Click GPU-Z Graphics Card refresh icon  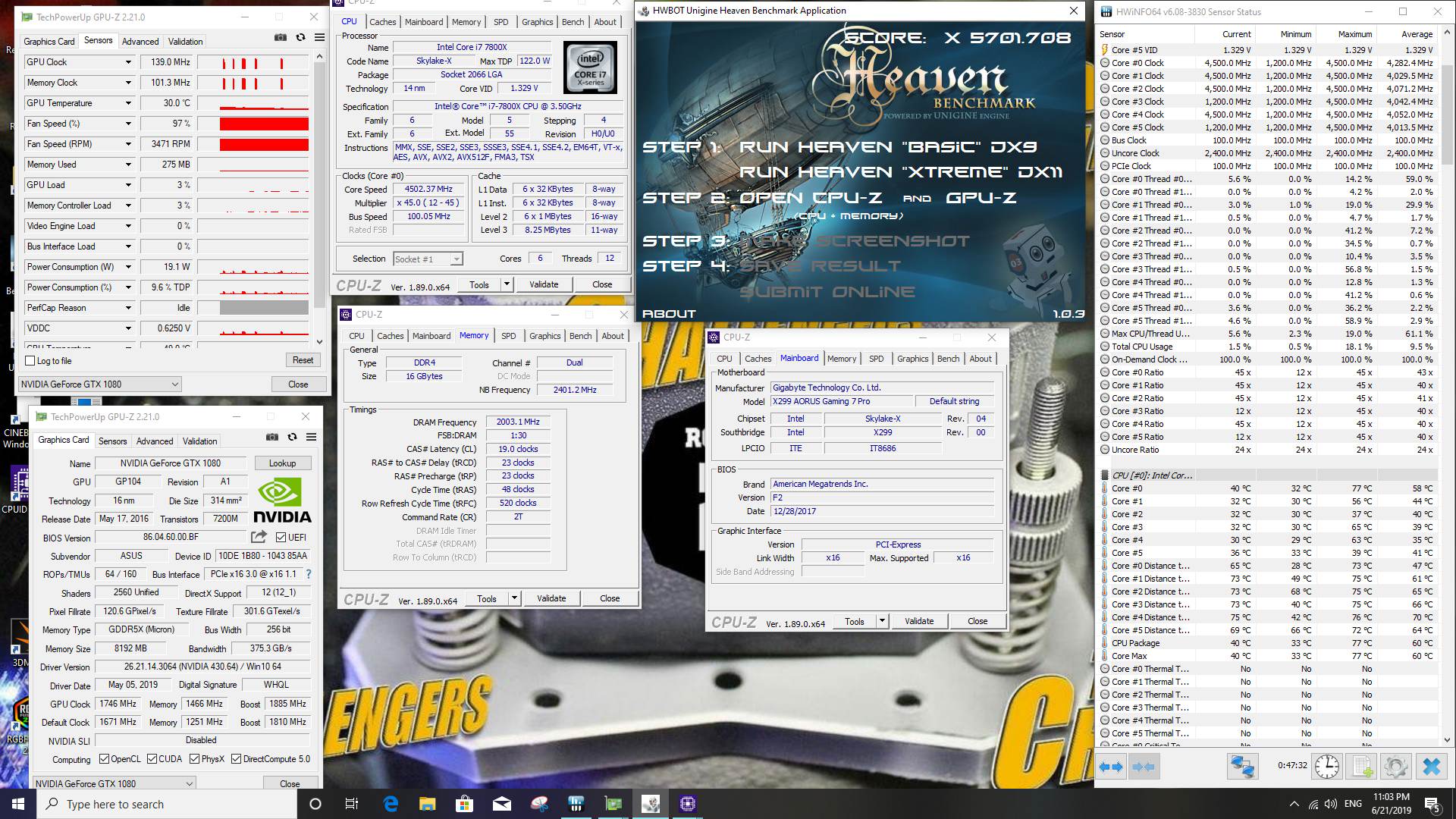(292, 437)
